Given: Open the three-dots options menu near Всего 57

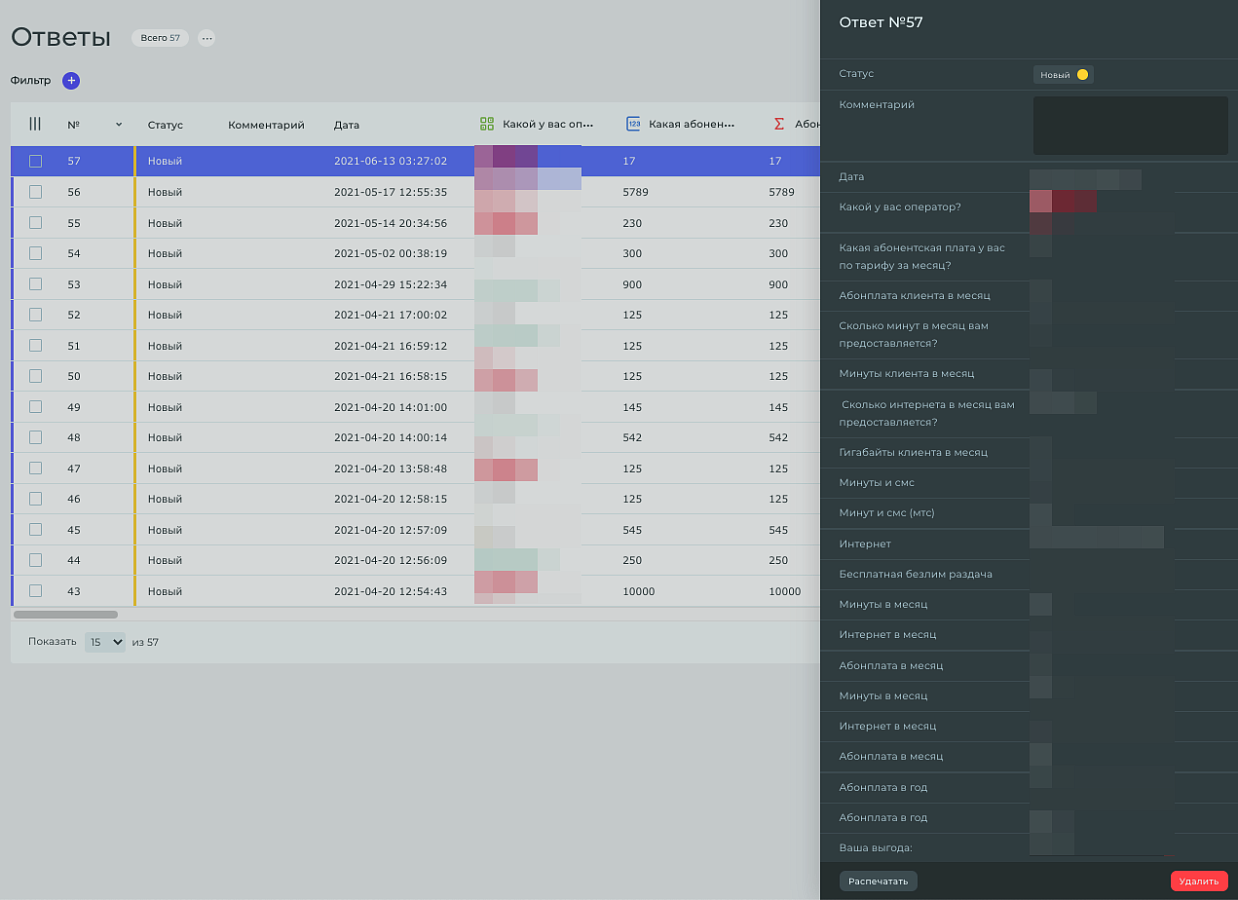Looking at the screenshot, I should [207, 38].
